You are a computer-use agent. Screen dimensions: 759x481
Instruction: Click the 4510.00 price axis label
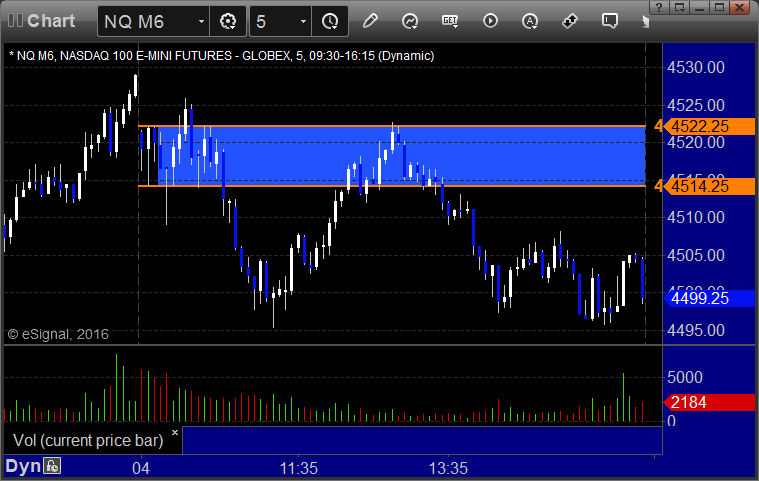click(x=696, y=217)
